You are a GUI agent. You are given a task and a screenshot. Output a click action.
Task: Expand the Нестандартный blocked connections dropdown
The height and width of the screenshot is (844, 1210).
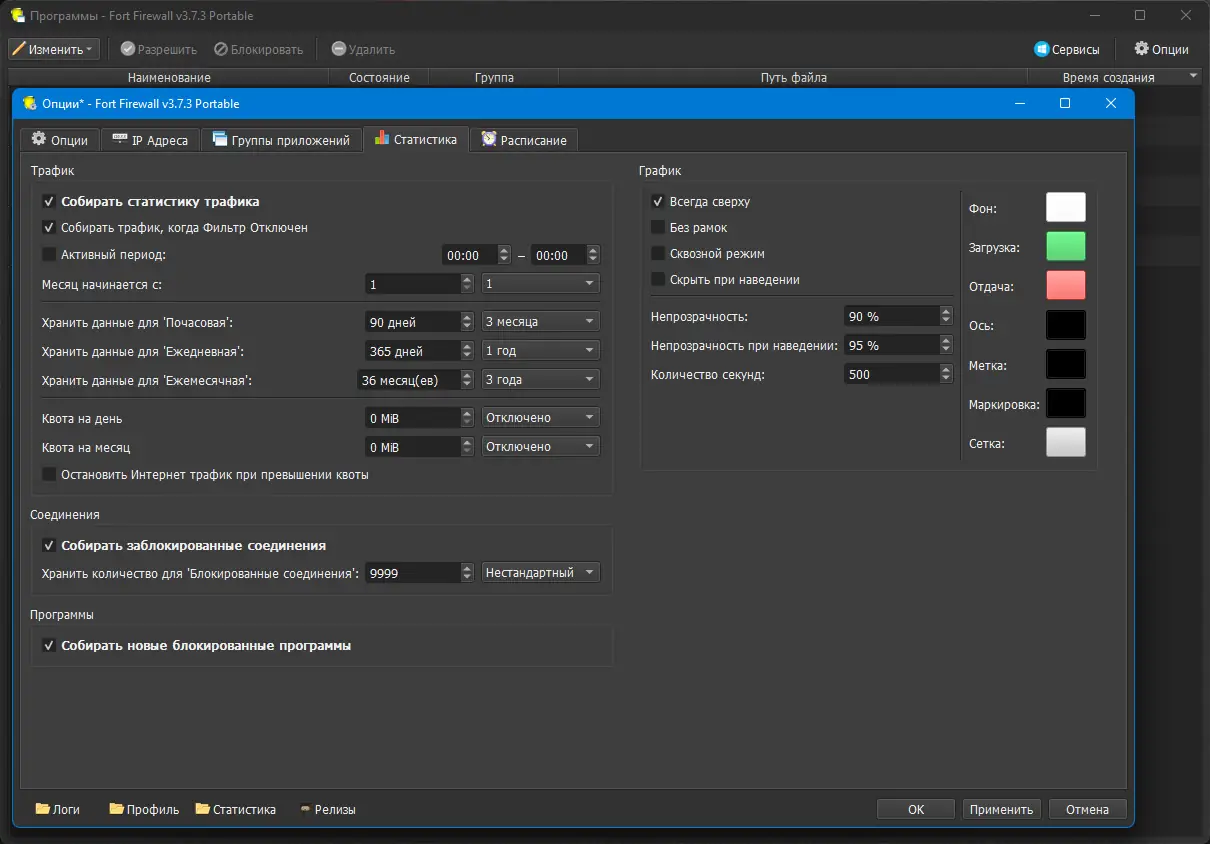[540, 573]
